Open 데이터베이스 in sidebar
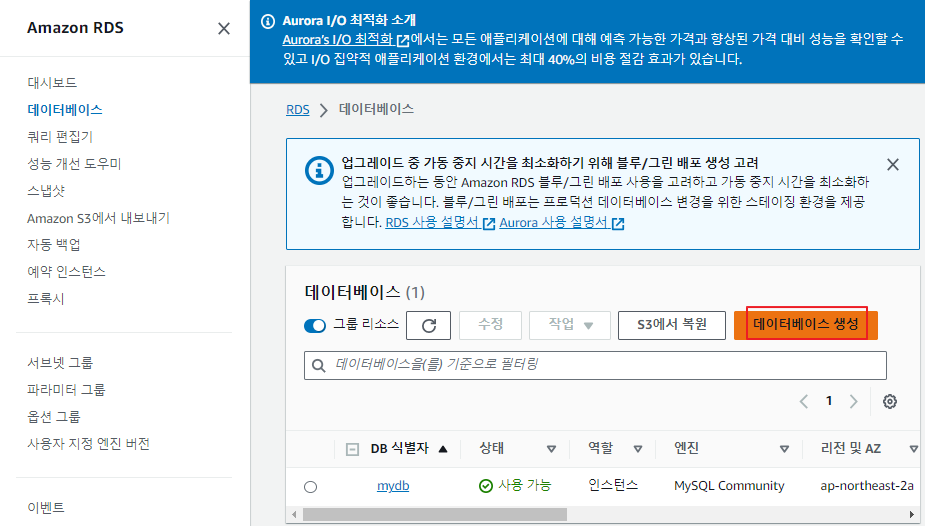Screen dimensions: 925x526 click(x=65, y=110)
